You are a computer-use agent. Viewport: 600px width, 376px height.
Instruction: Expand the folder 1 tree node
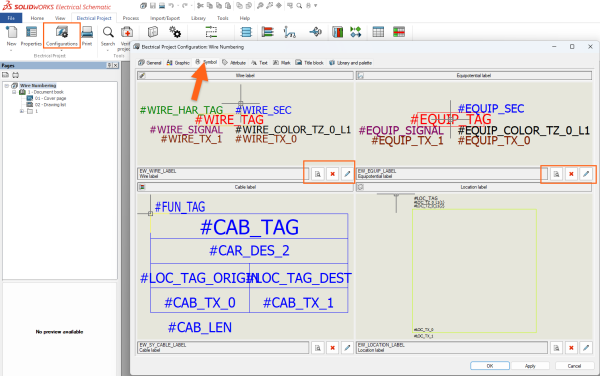22,111
